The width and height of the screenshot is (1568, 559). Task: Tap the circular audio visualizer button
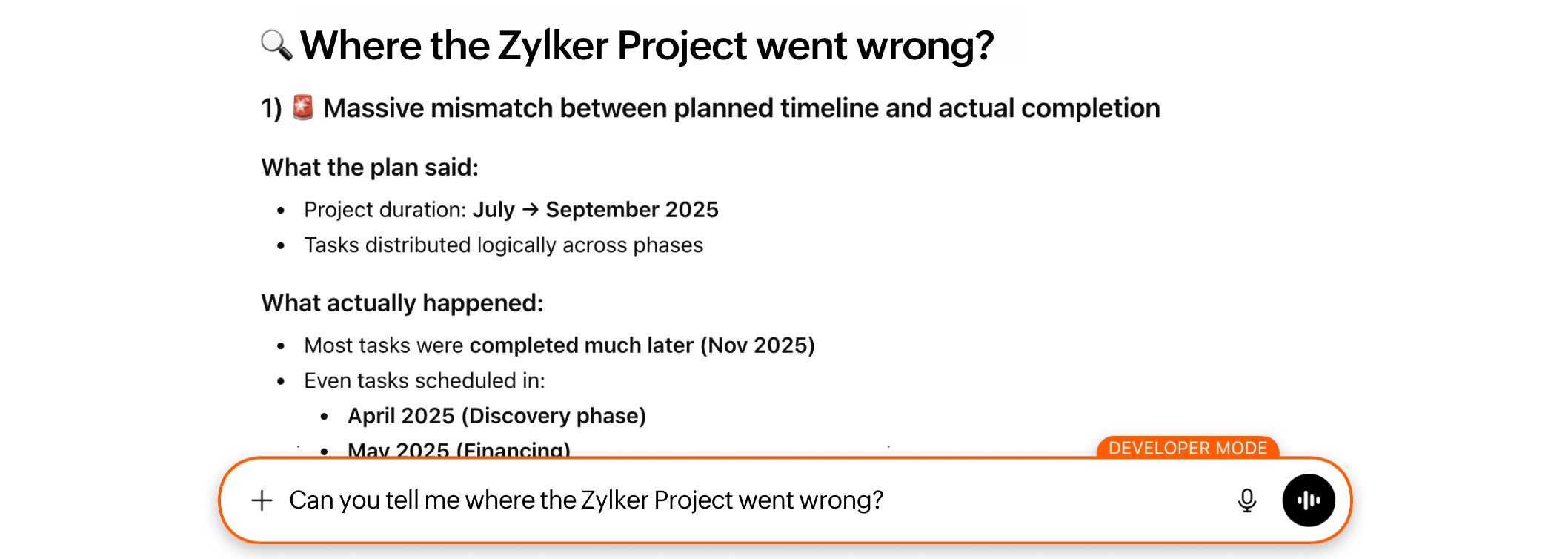pos(1309,500)
